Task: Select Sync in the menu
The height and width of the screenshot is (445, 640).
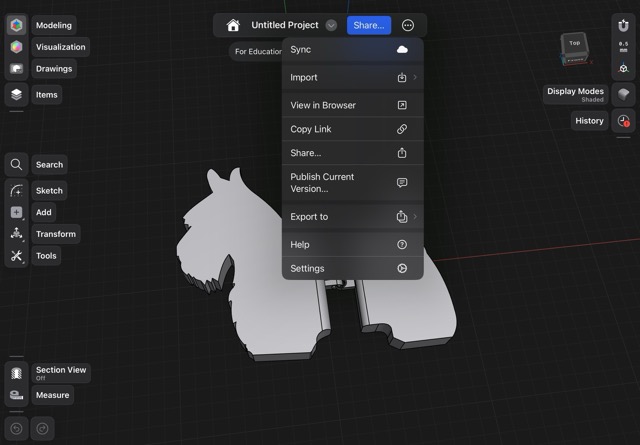Action: pyautogui.click(x=353, y=50)
